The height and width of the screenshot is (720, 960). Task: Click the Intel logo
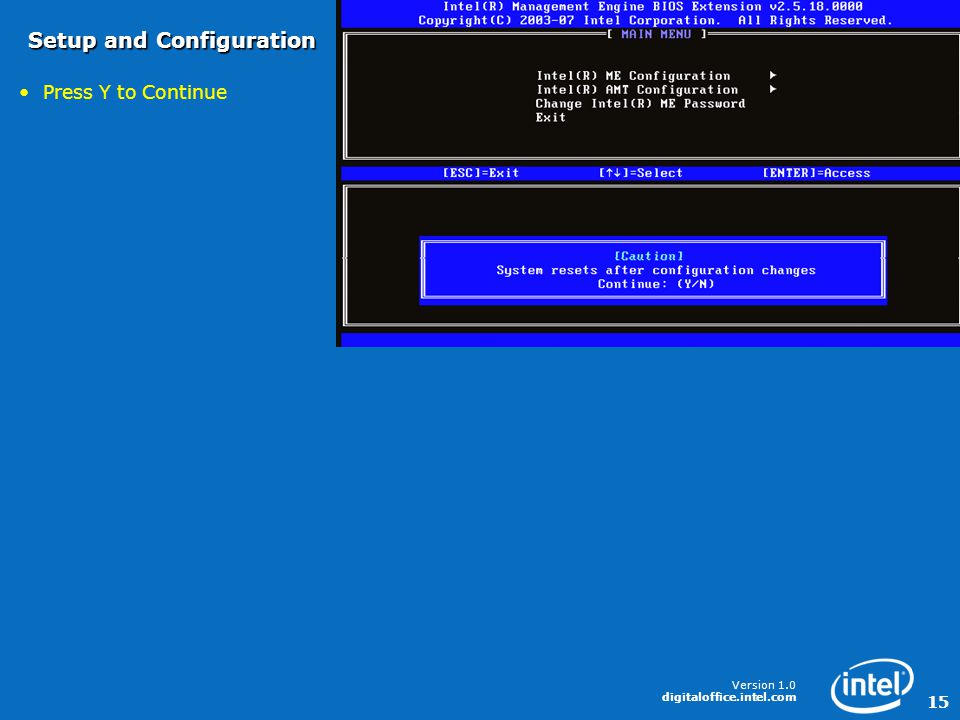(x=872, y=685)
